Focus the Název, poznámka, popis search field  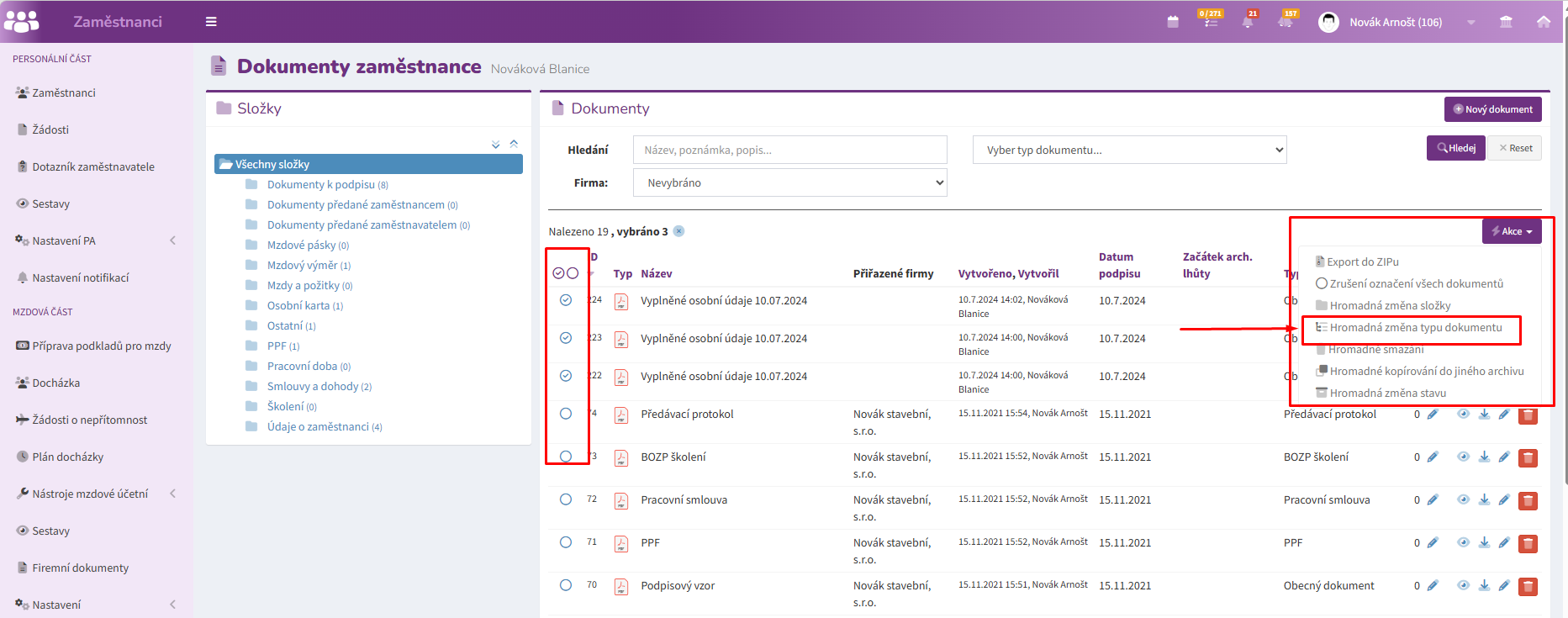pyautogui.click(x=789, y=150)
